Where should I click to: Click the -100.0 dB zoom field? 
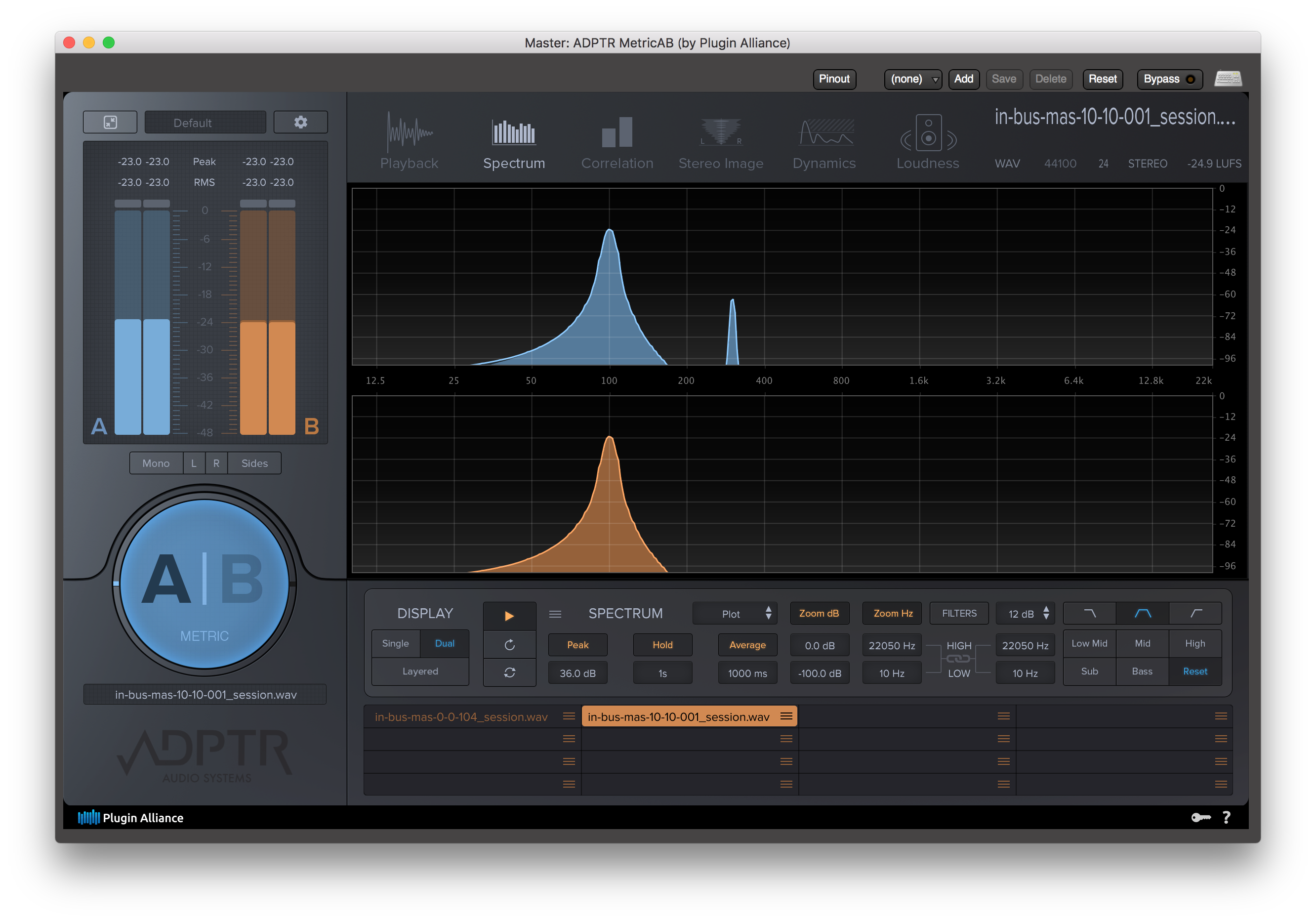(820, 673)
